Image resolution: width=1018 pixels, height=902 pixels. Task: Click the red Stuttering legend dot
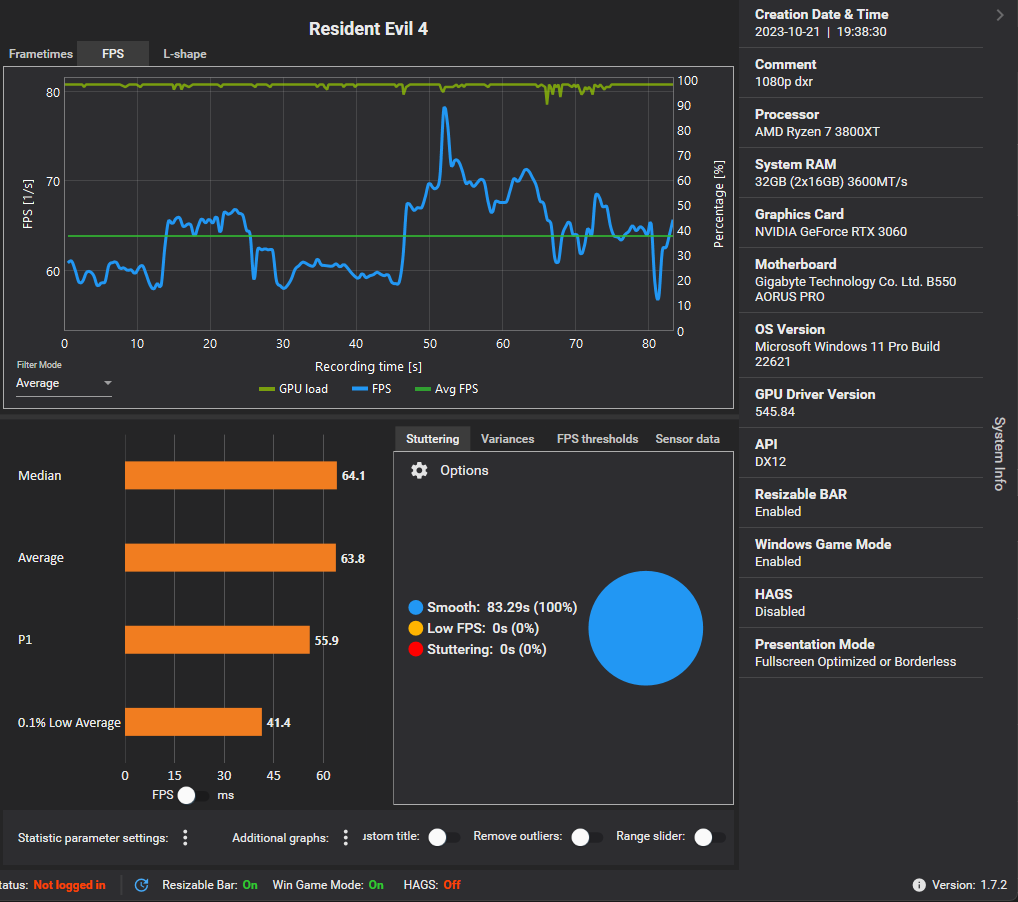pos(416,649)
